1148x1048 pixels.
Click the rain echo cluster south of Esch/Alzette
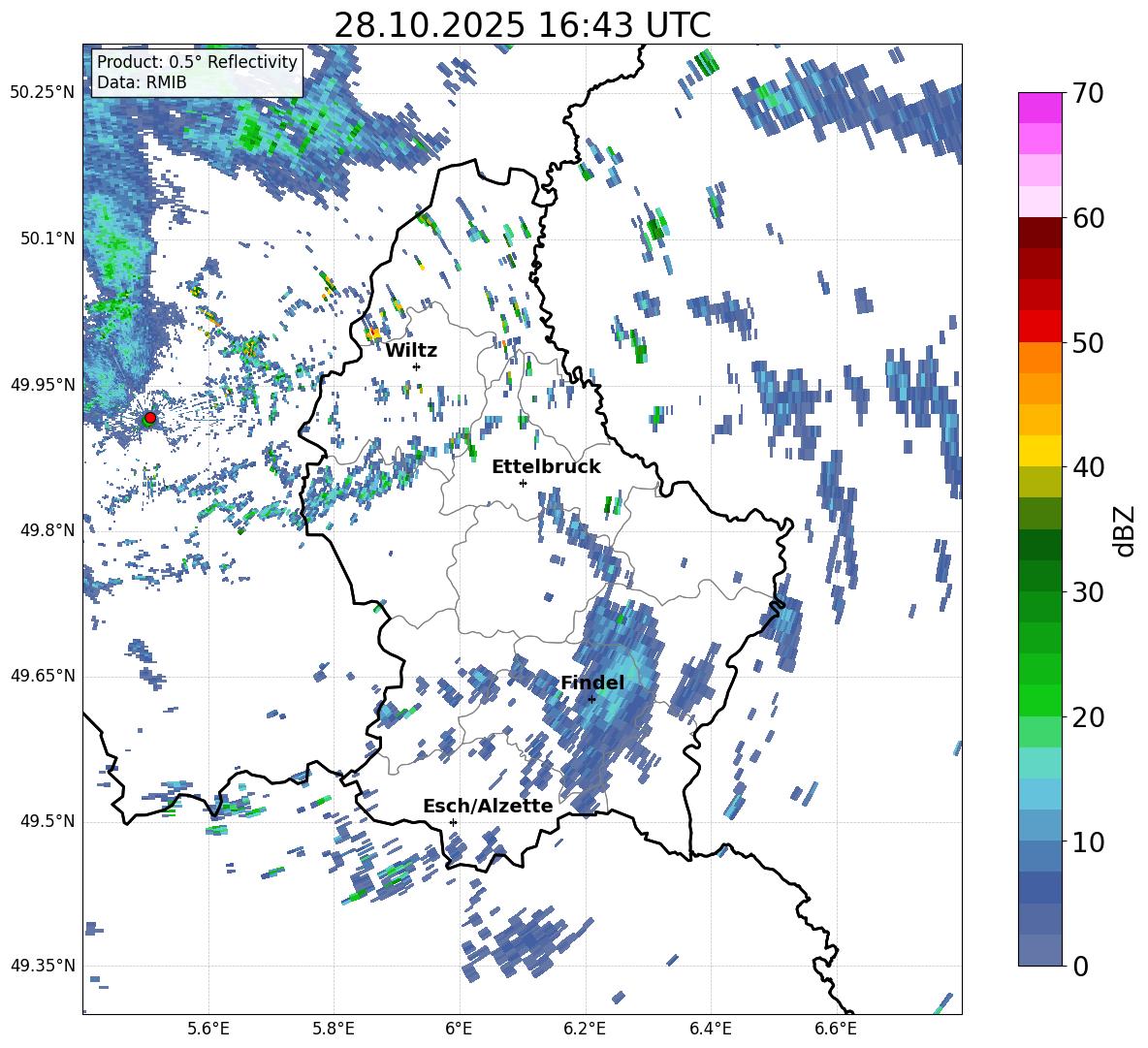point(524,944)
